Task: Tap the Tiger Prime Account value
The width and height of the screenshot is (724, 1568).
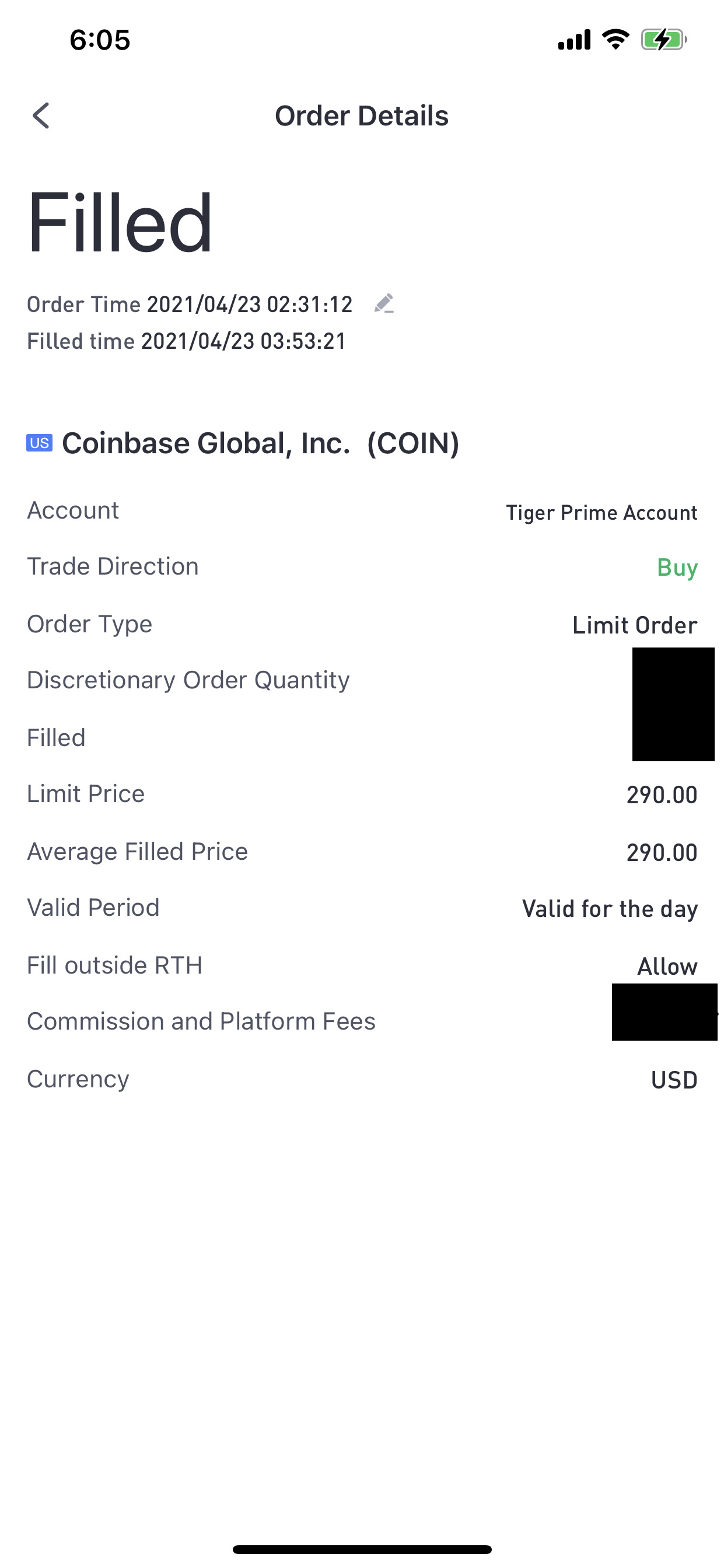Action: click(x=601, y=513)
